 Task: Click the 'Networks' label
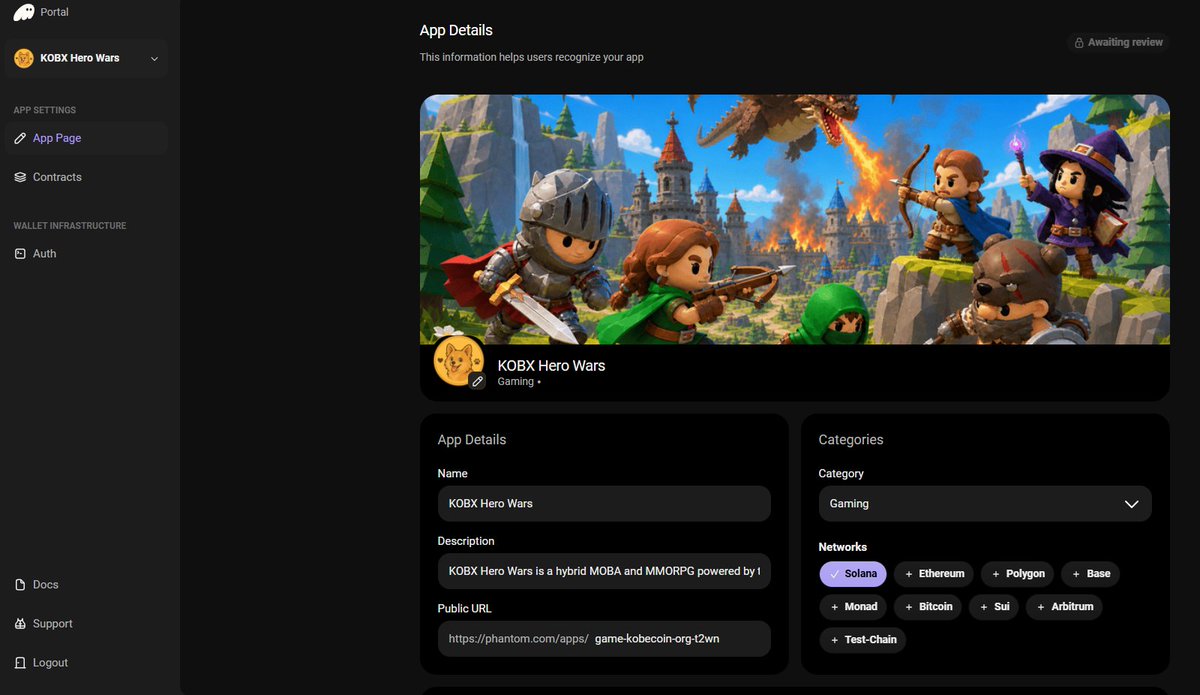(843, 547)
